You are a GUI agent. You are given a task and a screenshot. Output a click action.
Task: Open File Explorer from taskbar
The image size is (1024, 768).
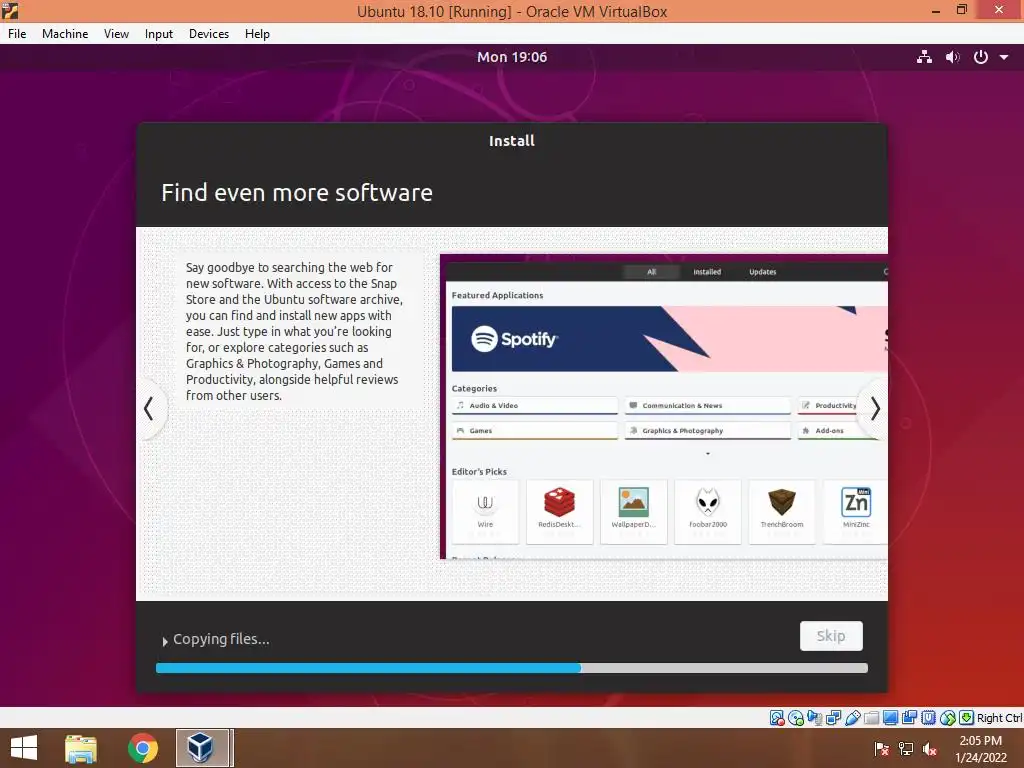[x=81, y=748]
